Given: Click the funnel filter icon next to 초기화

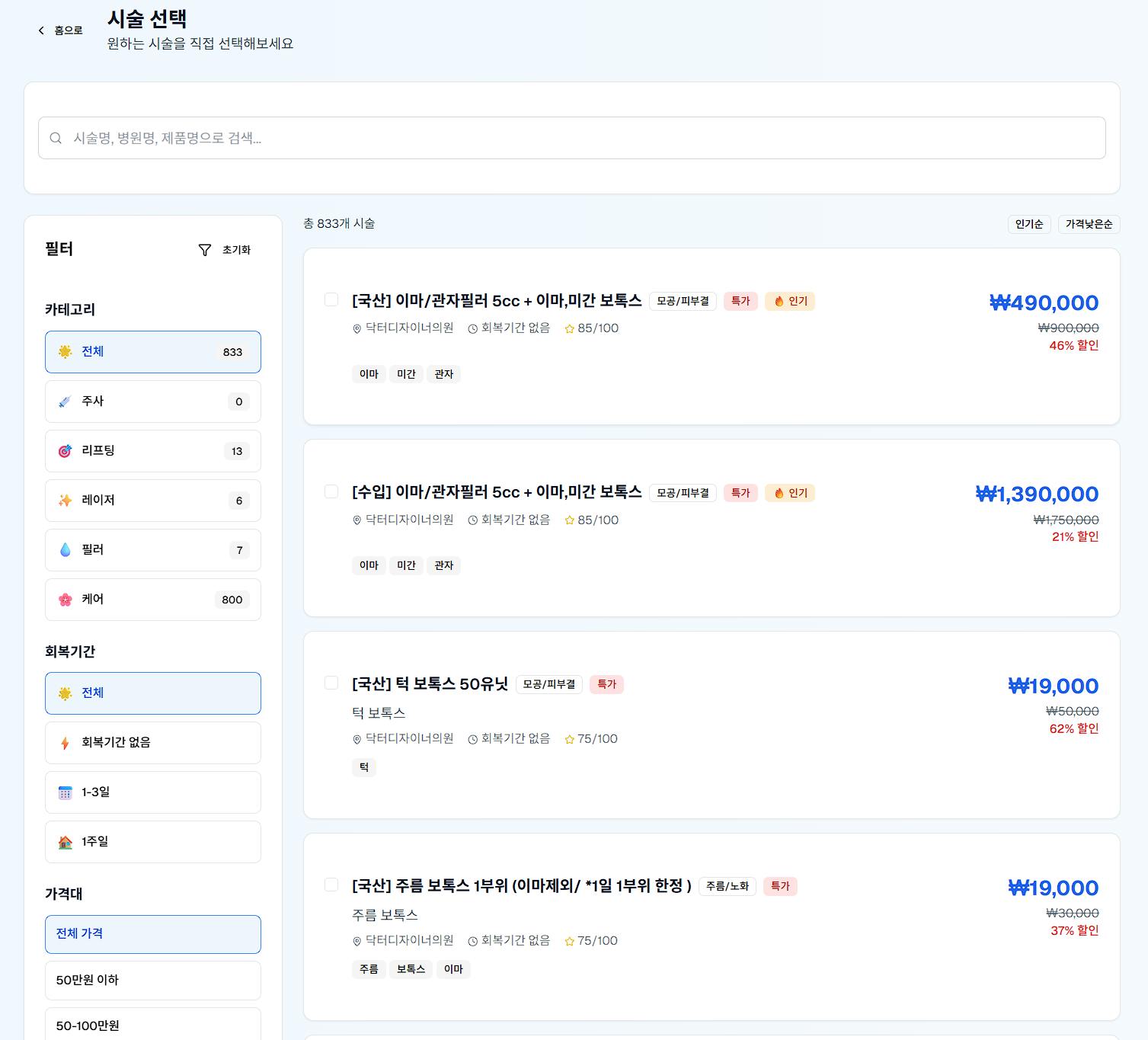Looking at the screenshot, I should (205, 250).
